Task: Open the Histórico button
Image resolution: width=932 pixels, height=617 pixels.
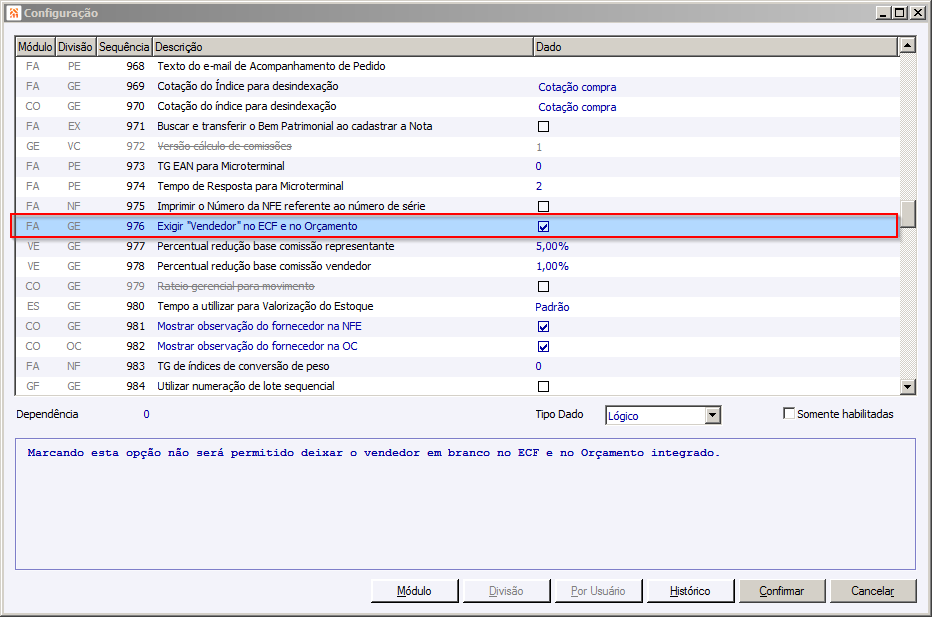Action: [x=690, y=591]
